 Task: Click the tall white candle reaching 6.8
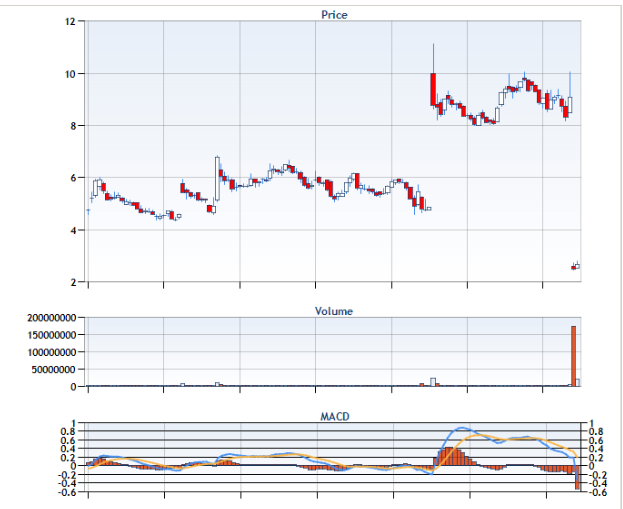(x=217, y=176)
